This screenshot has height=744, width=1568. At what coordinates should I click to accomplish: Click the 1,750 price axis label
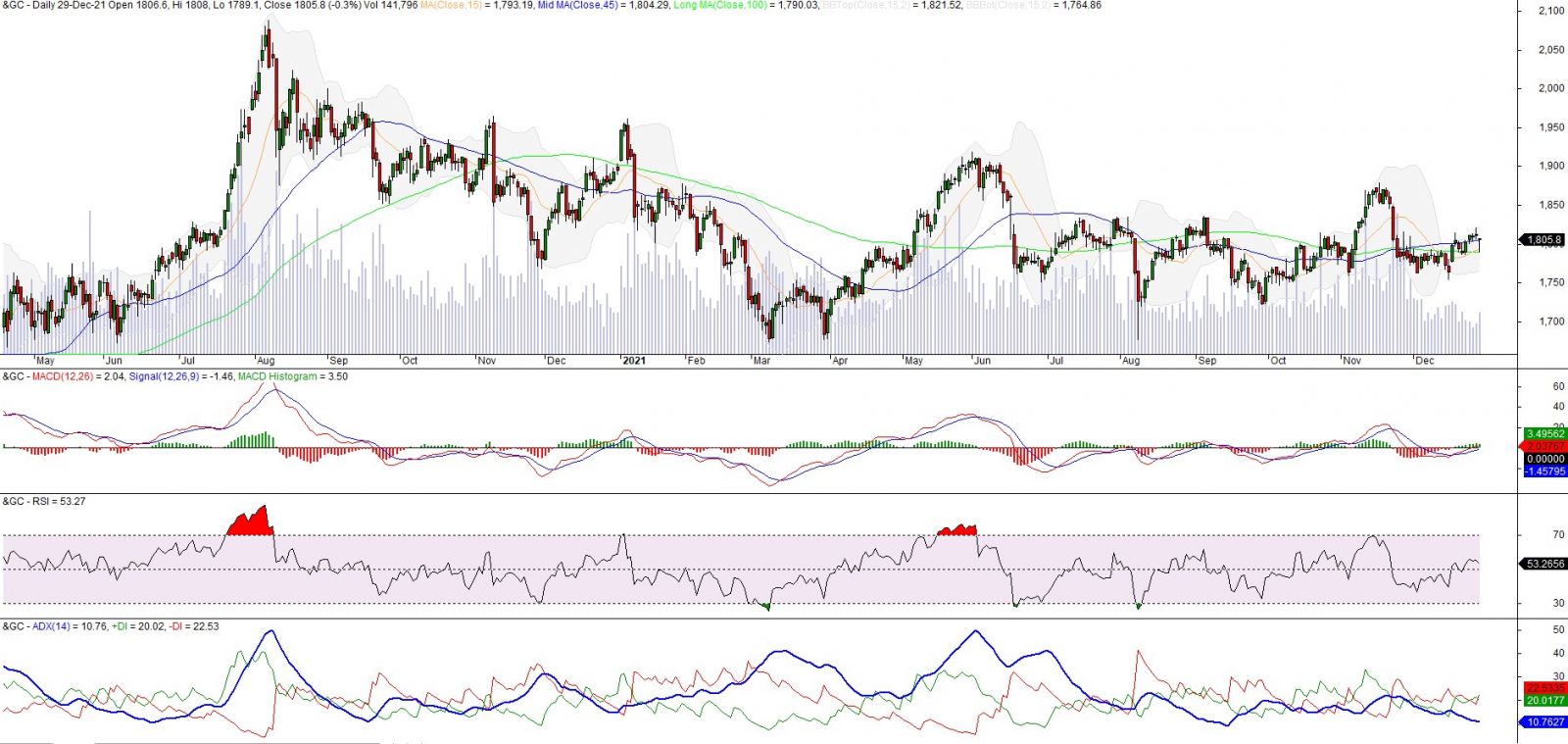(1551, 282)
